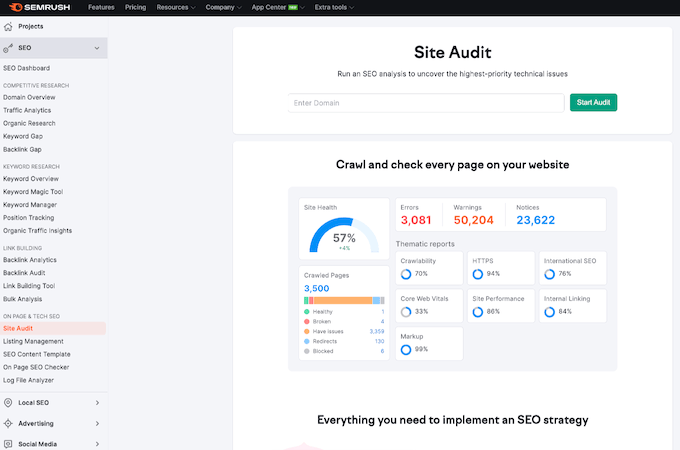Image resolution: width=680 pixels, height=450 pixels.
Task: Open Organic Traffic Insights link
Action: (37, 231)
